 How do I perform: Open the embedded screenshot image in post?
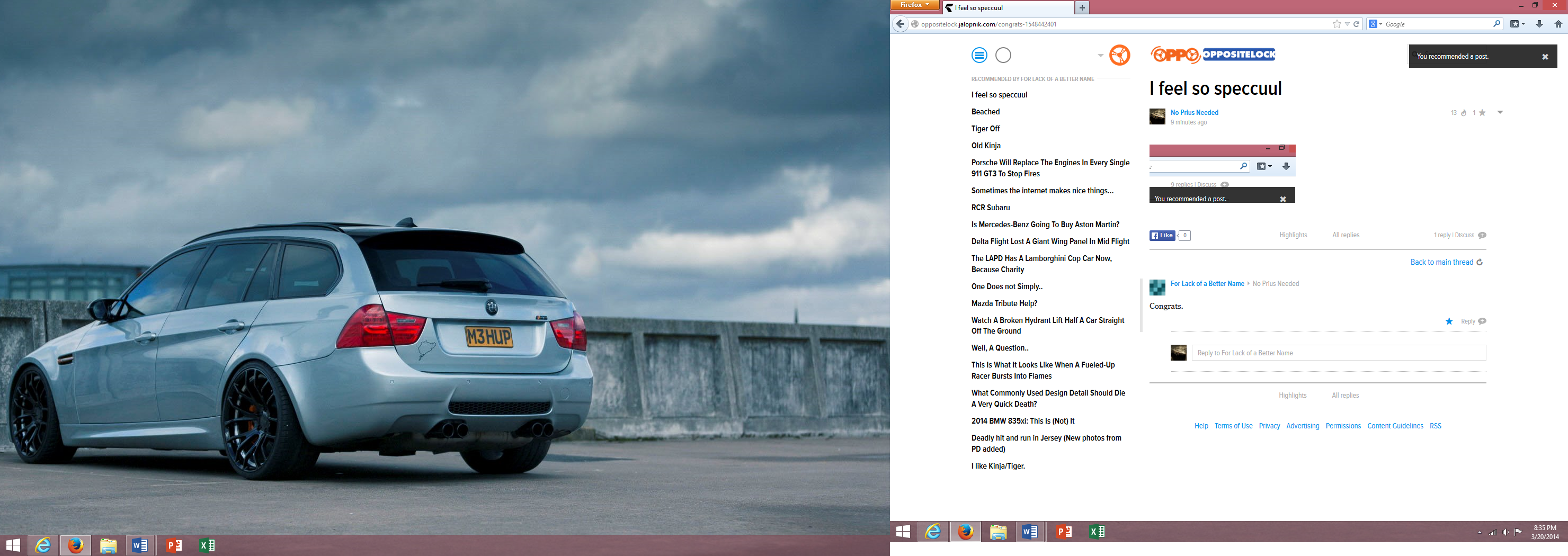click(1222, 173)
